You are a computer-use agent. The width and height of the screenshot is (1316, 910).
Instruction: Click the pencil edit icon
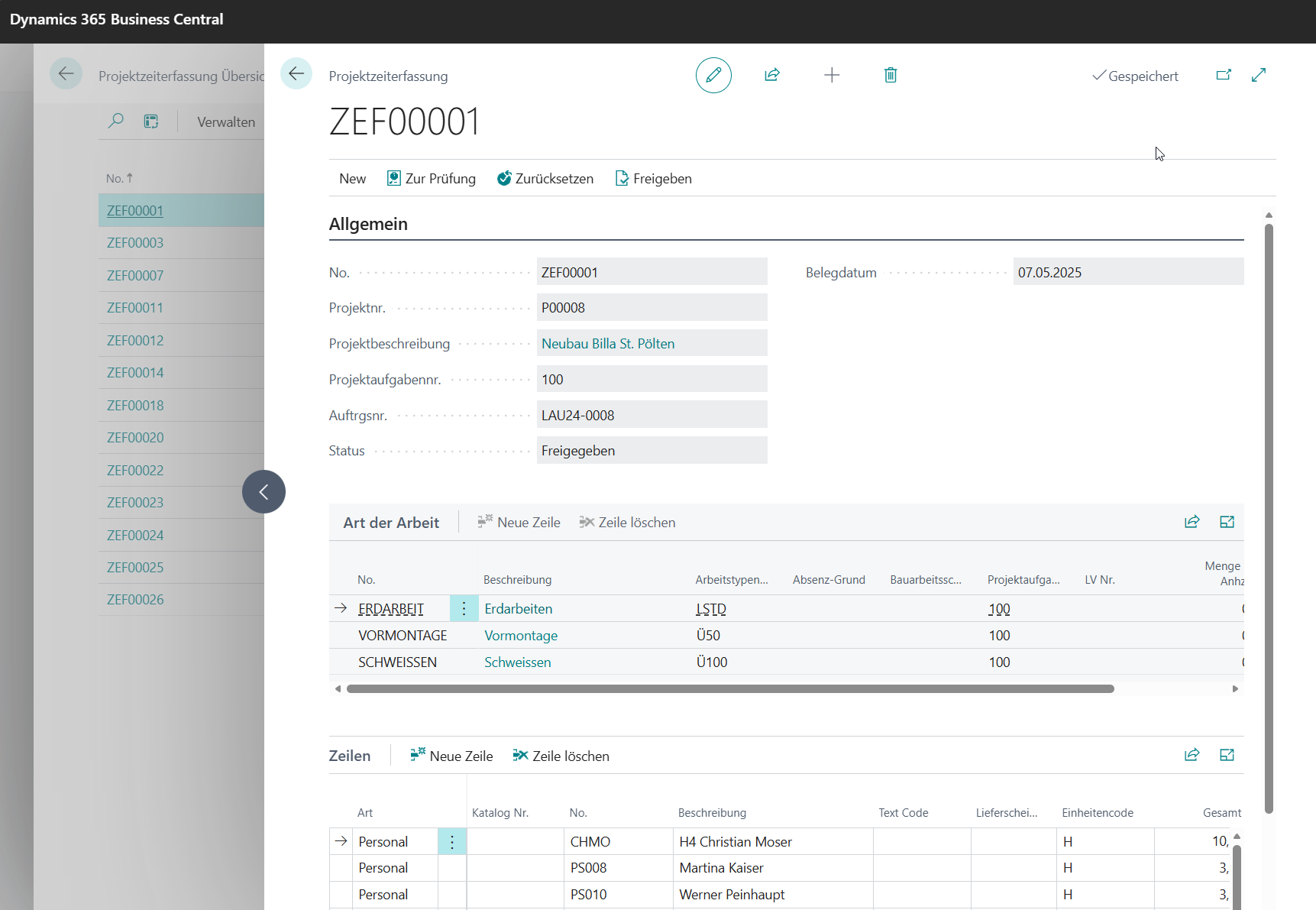click(713, 75)
